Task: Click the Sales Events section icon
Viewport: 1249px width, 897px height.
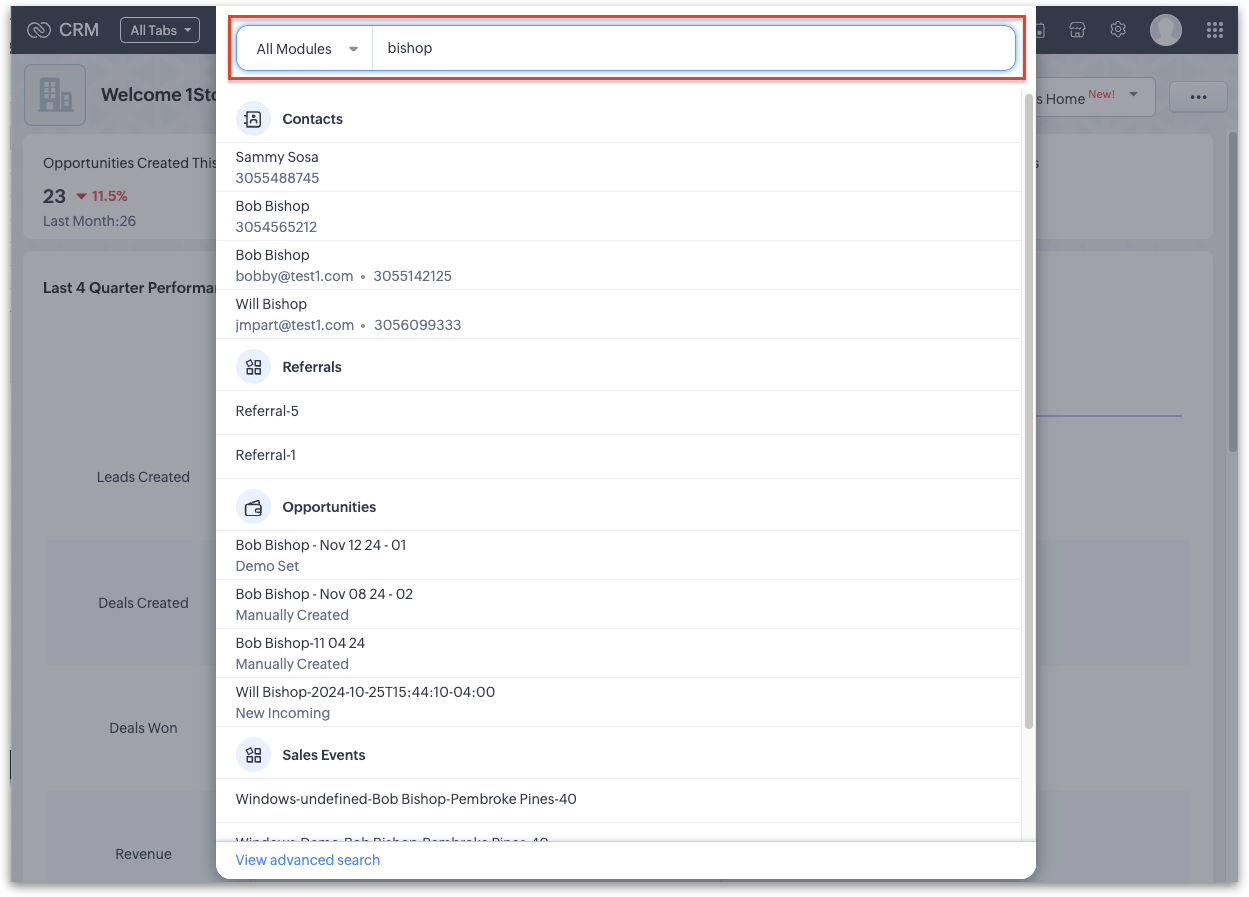Action: pos(253,755)
